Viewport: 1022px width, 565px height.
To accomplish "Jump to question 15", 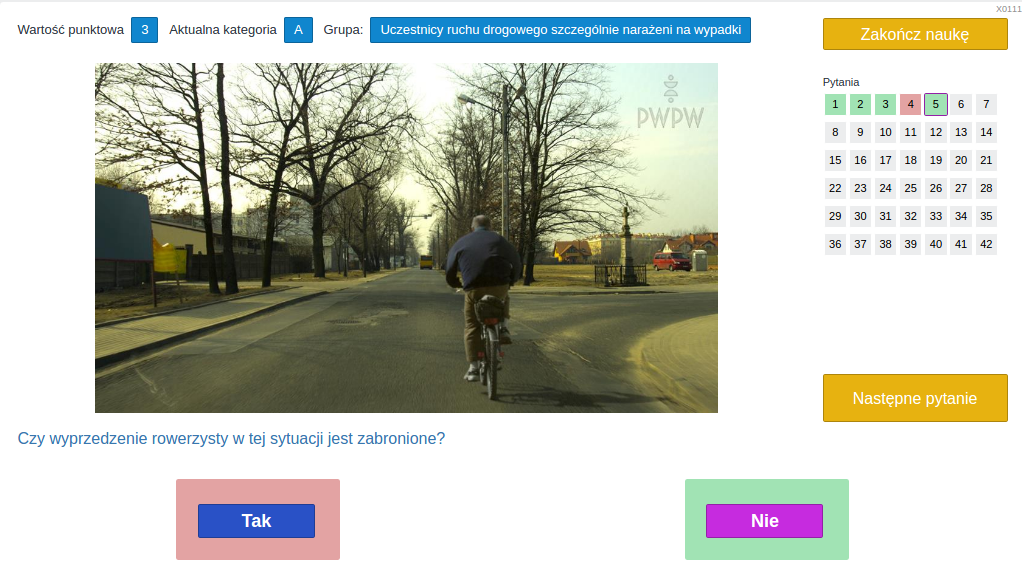I will [x=835, y=160].
